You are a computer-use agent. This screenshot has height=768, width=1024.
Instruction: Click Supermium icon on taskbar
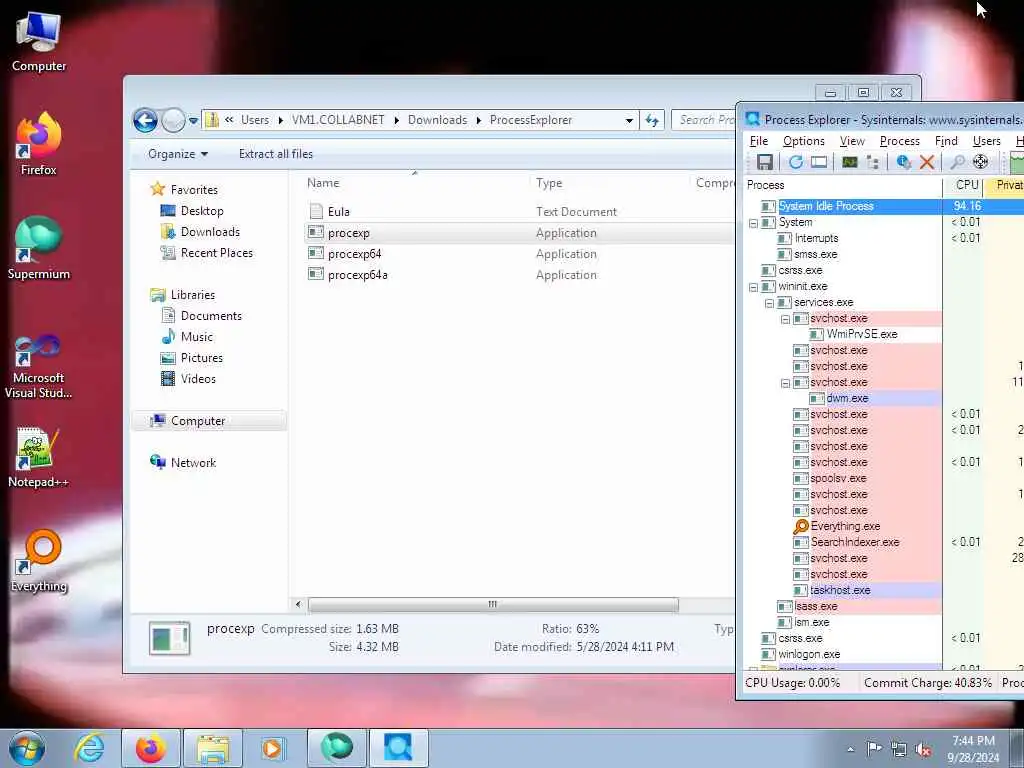point(336,748)
